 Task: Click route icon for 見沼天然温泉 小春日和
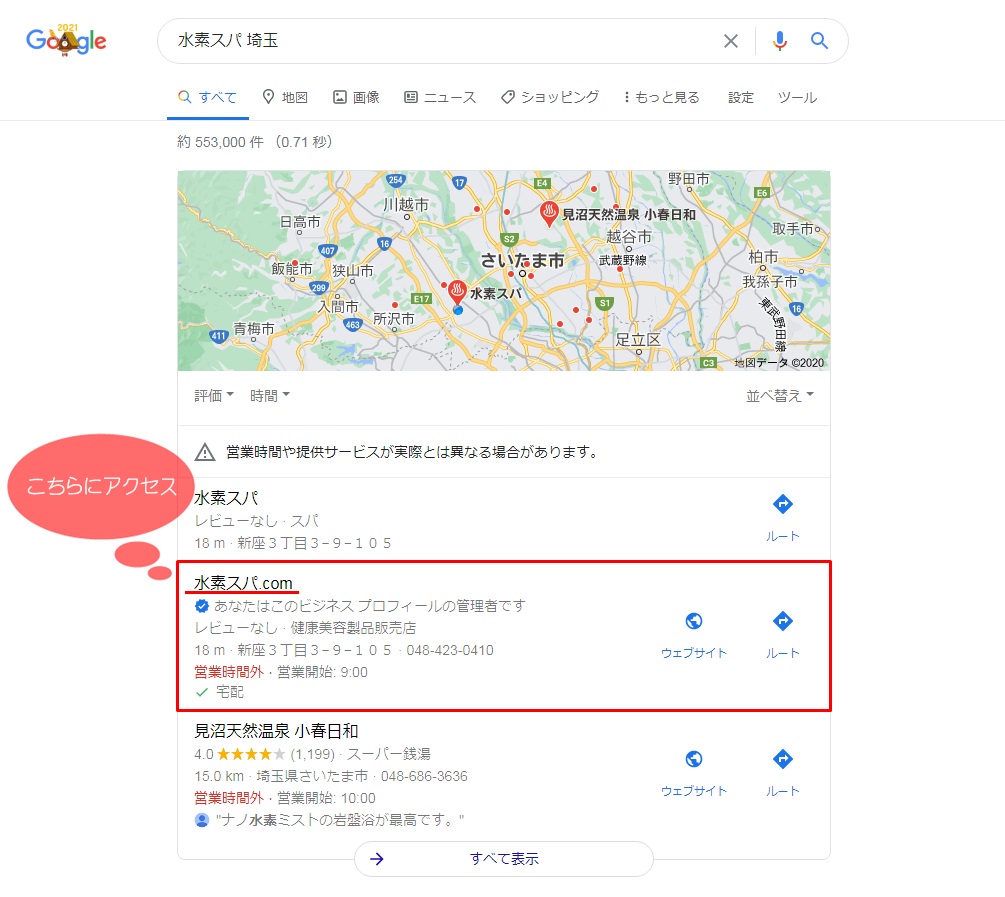pyautogui.click(x=783, y=759)
